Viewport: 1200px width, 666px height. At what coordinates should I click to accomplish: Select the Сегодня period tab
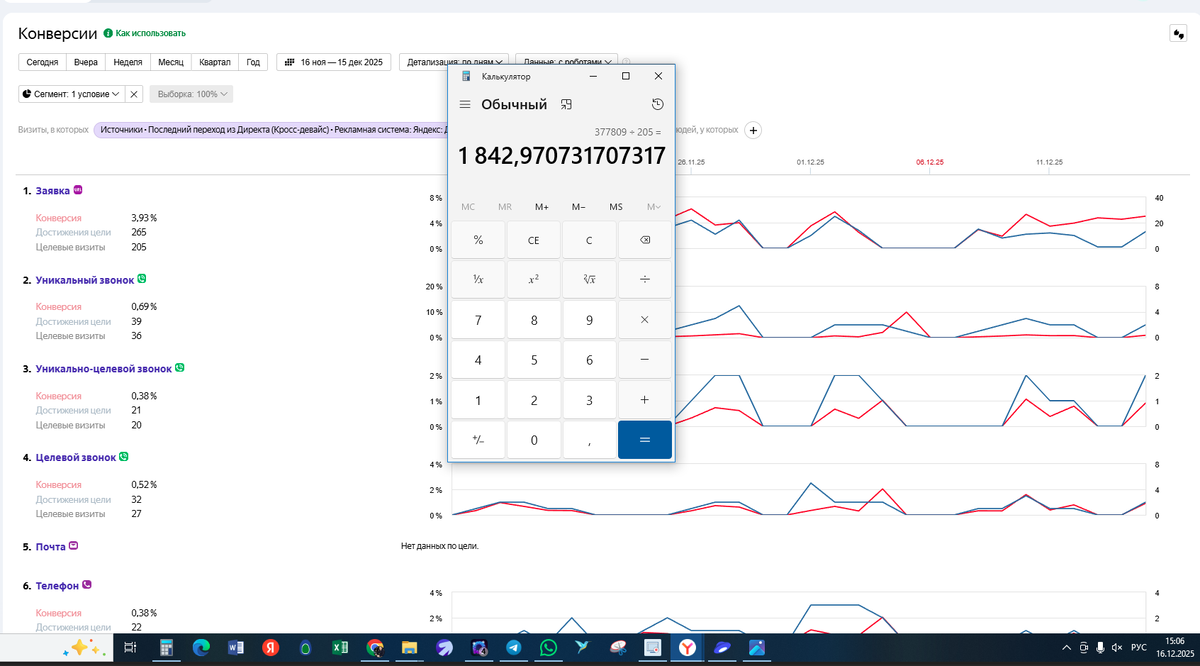42,62
